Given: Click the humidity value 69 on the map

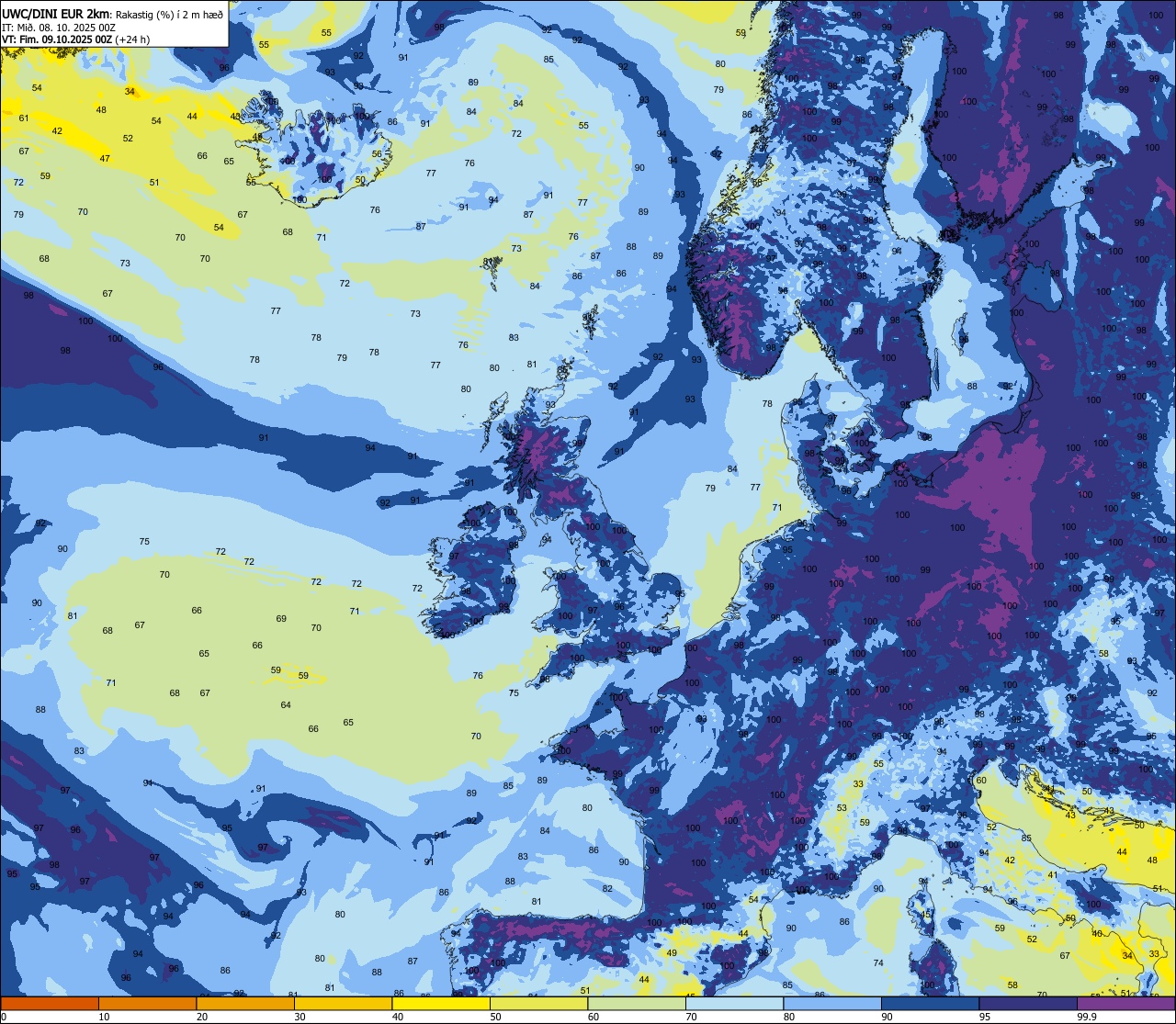Looking at the screenshot, I should (281, 618).
